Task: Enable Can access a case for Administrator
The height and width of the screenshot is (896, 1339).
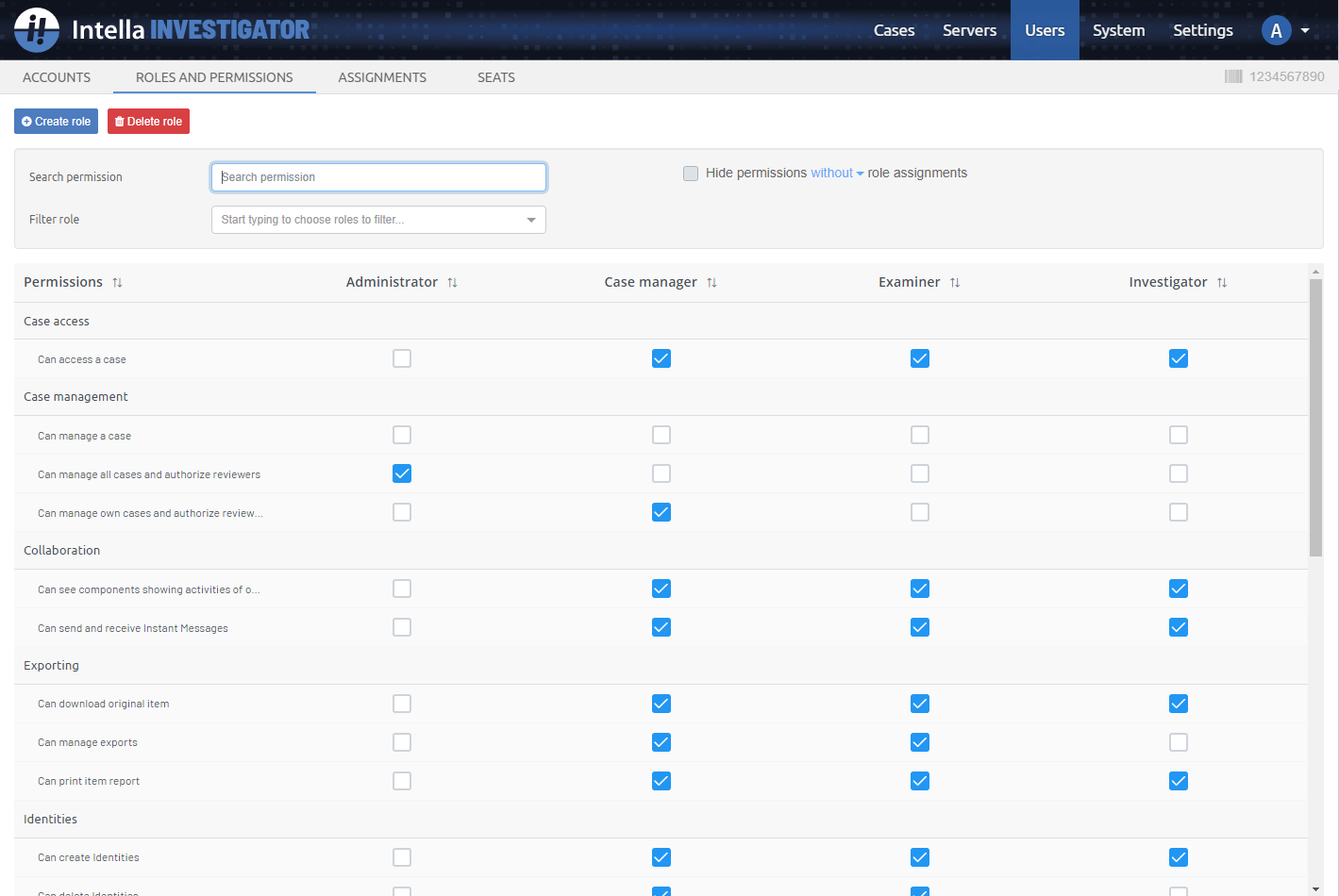Action: [x=402, y=358]
